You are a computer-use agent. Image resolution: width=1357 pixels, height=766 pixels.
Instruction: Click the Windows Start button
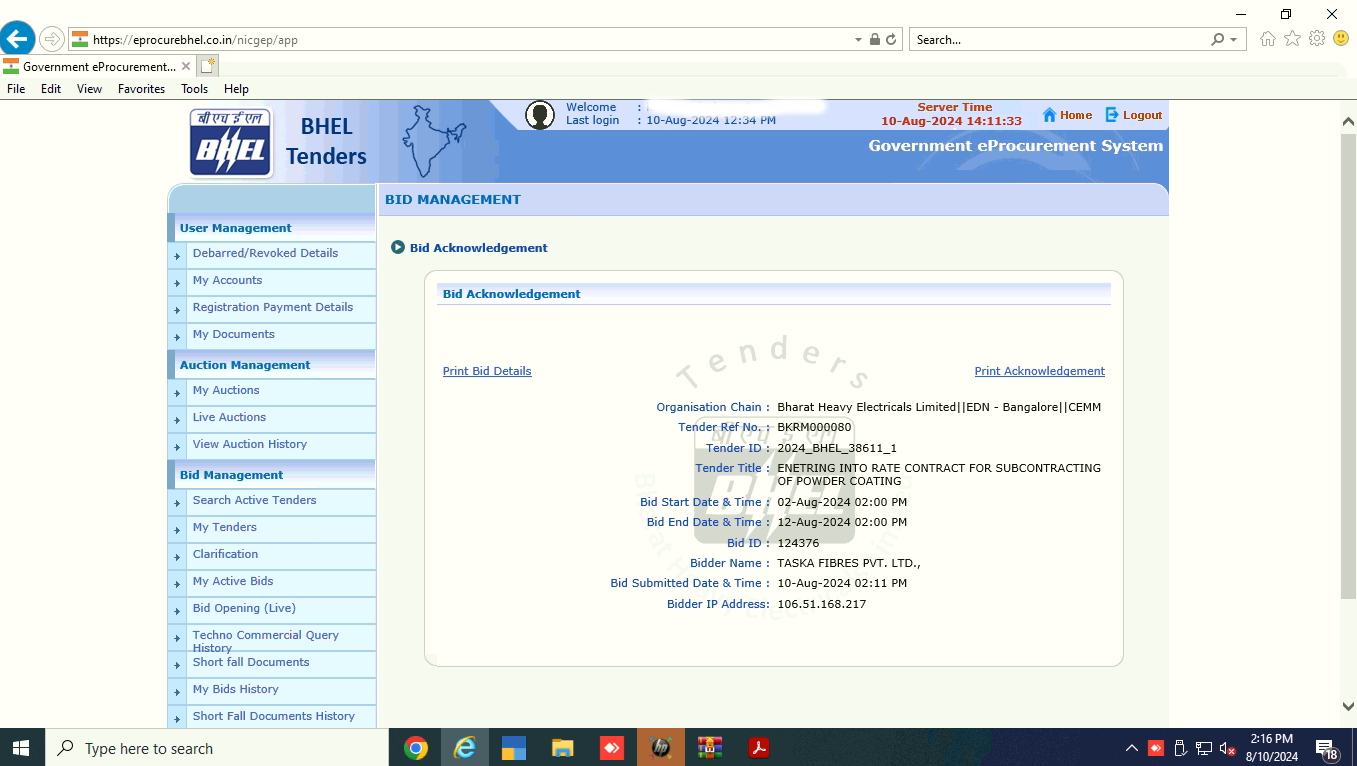[21, 748]
